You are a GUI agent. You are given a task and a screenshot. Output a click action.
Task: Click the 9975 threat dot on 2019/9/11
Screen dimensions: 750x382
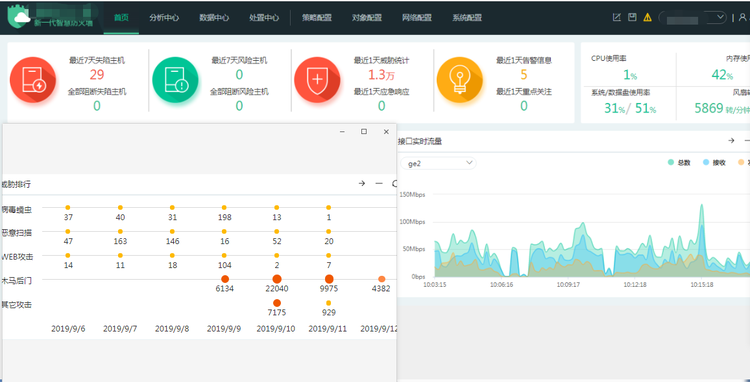[329, 279]
